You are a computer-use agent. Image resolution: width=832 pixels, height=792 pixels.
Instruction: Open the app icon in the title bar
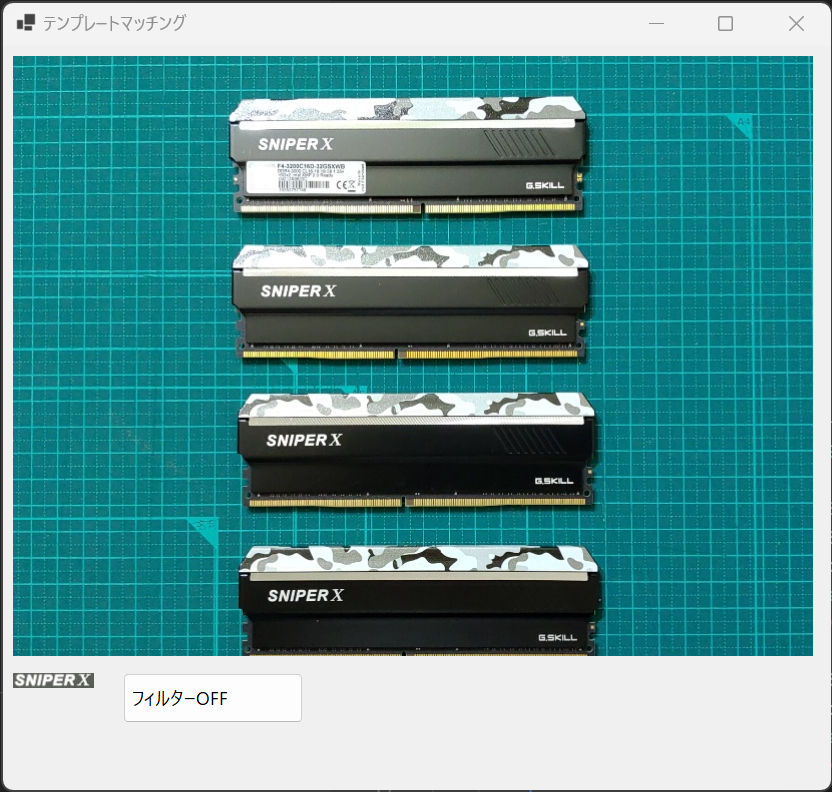pyautogui.click(x=26, y=23)
